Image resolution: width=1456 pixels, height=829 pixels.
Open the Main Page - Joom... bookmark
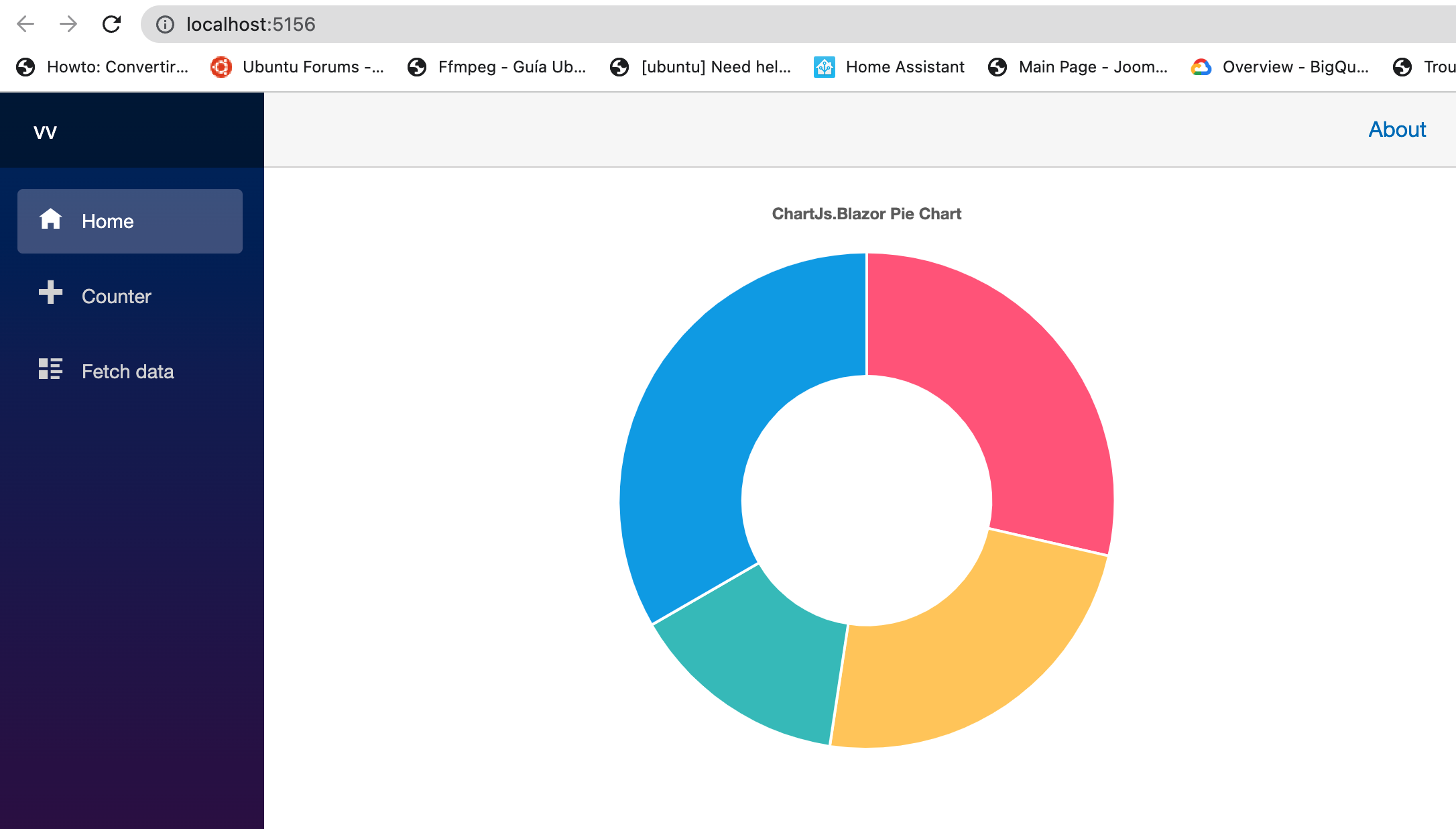tap(1078, 67)
